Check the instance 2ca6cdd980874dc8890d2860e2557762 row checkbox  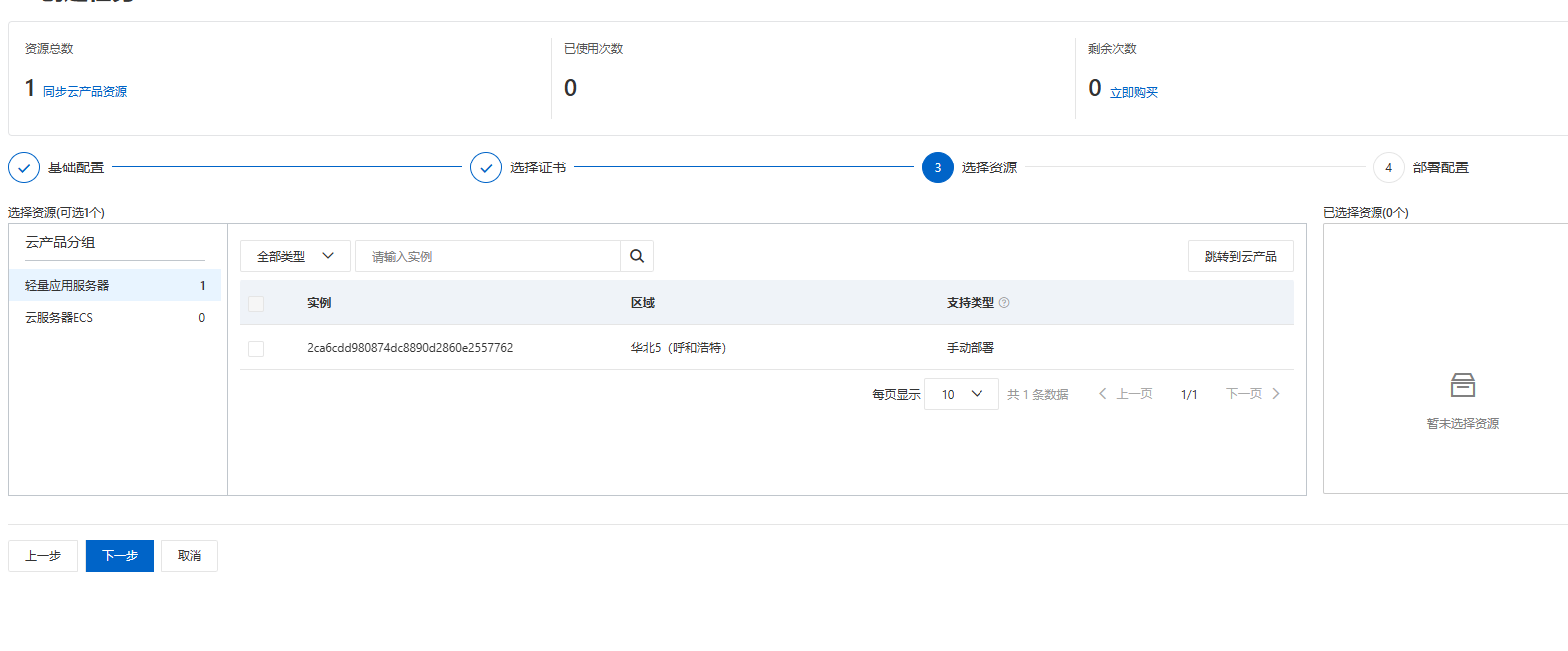point(256,349)
